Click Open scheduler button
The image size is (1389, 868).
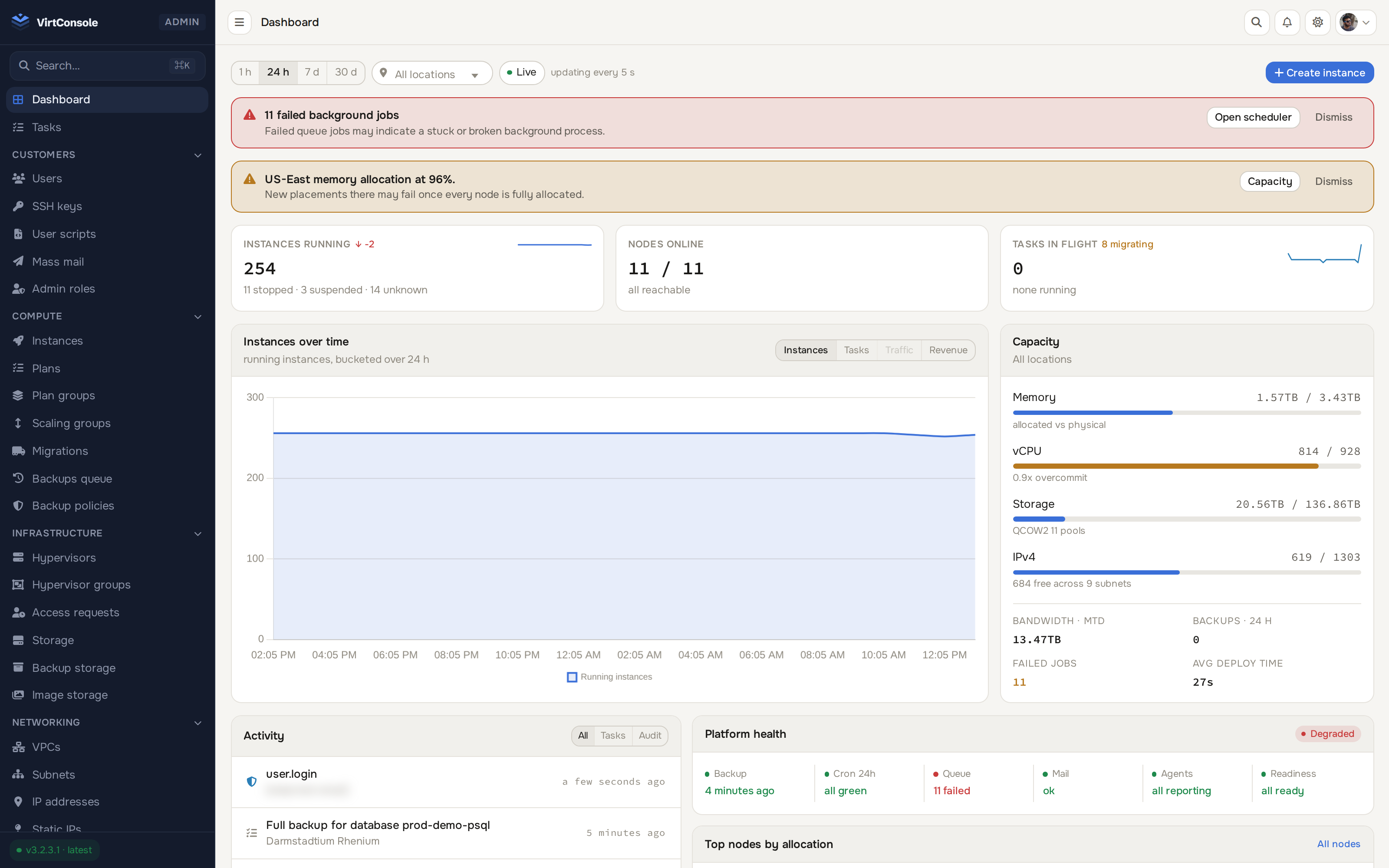click(x=1252, y=117)
